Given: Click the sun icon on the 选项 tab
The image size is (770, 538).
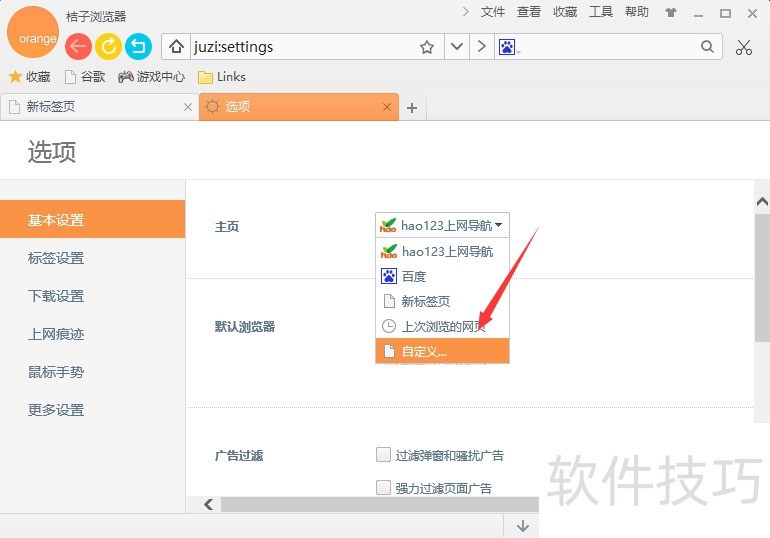Looking at the screenshot, I should 212,107.
